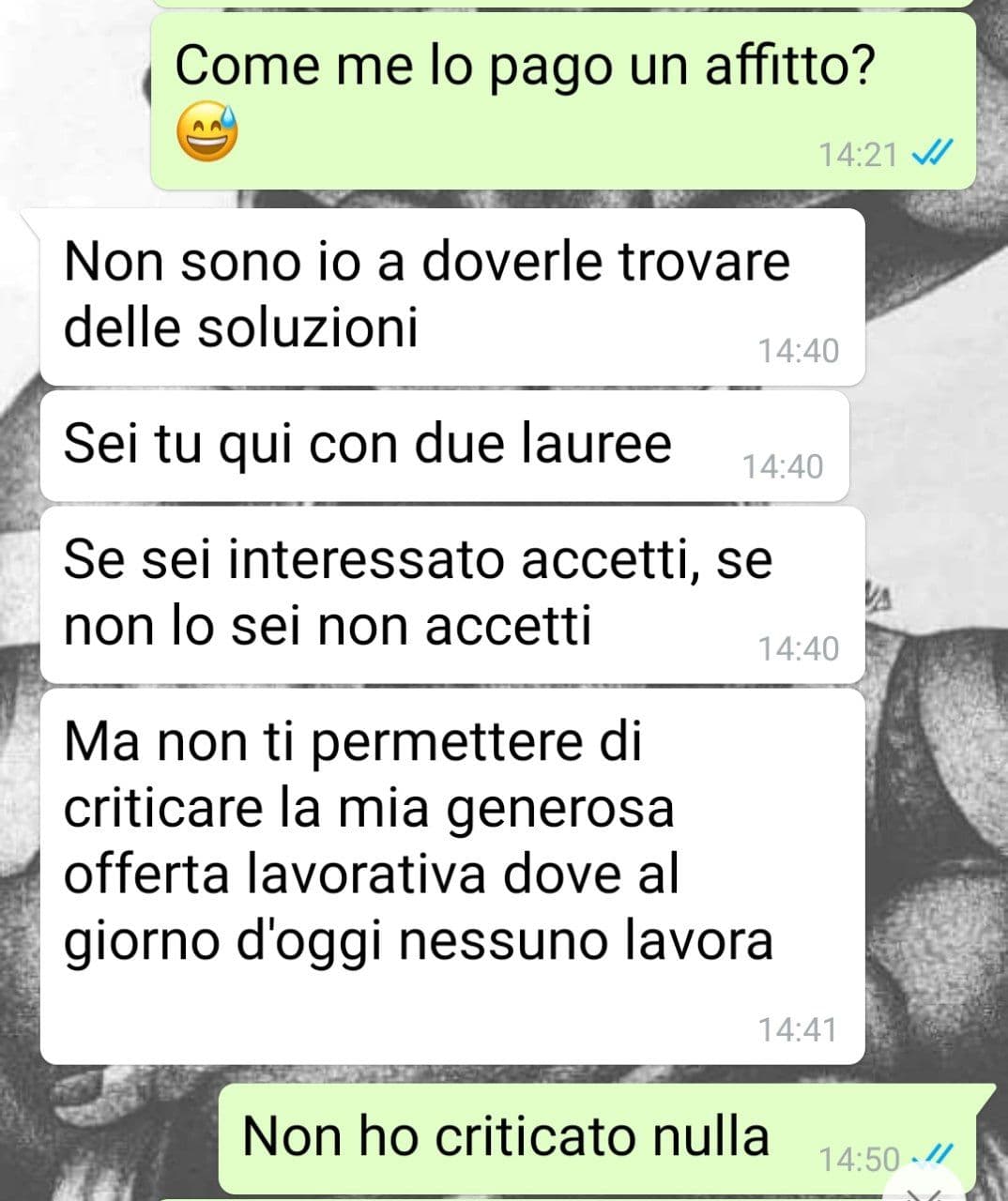Tap the partially visible bubble at the top
The height and width of the screenshot is (1201, 1008).
(x=563, y=3)
